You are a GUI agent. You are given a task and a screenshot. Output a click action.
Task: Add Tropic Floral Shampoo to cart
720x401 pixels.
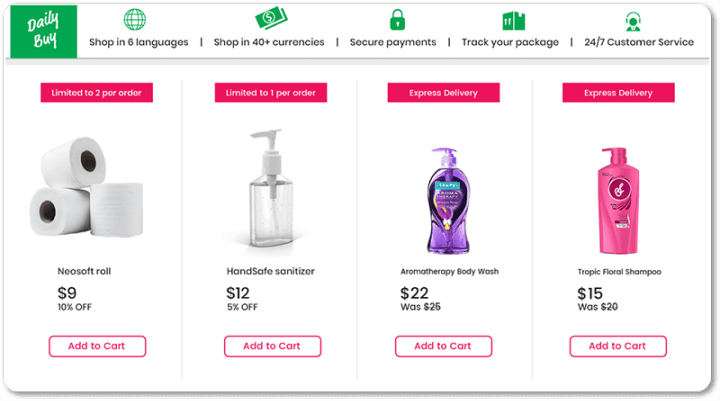617,346
